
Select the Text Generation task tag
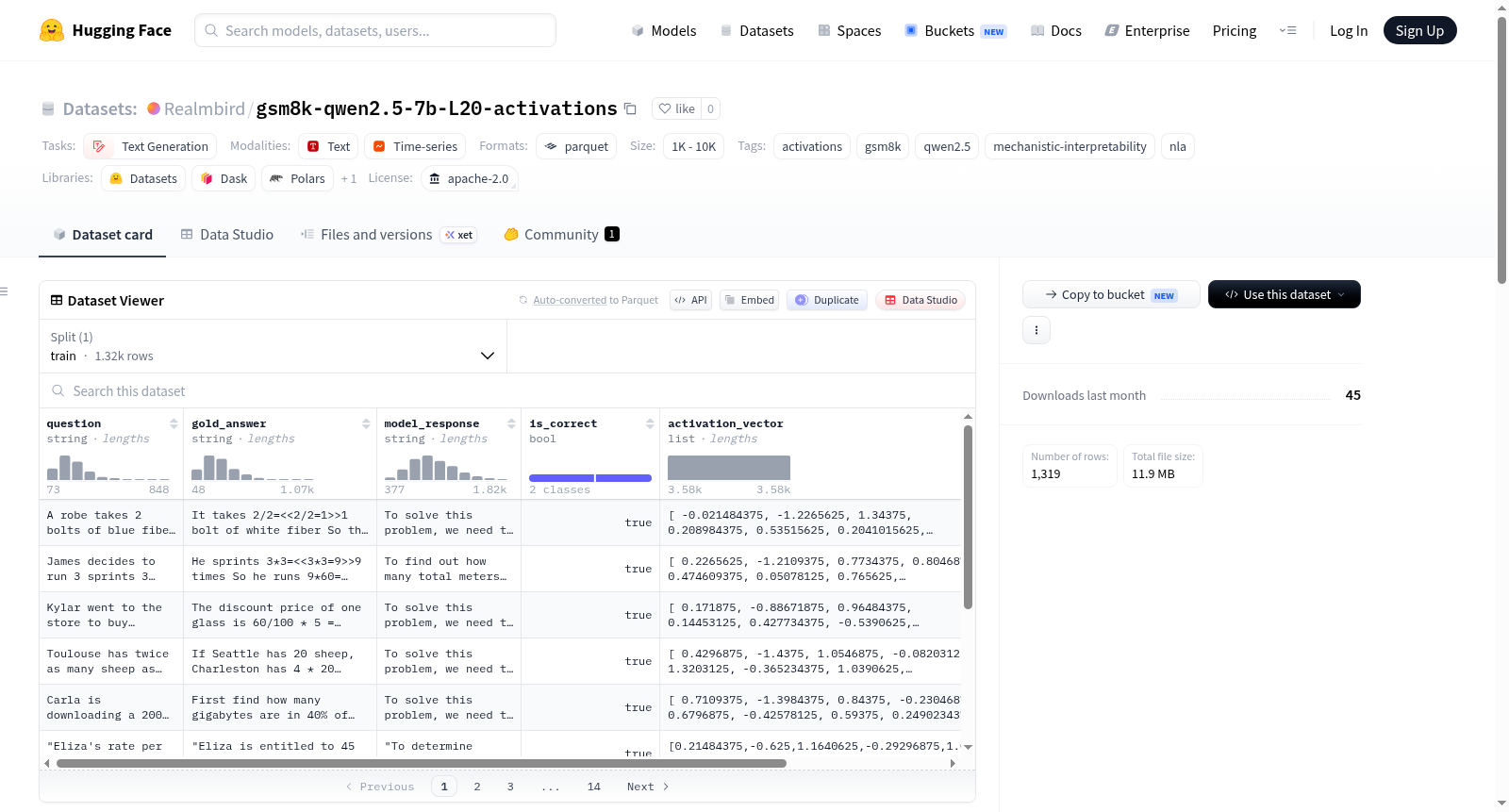tap(151, 146)
